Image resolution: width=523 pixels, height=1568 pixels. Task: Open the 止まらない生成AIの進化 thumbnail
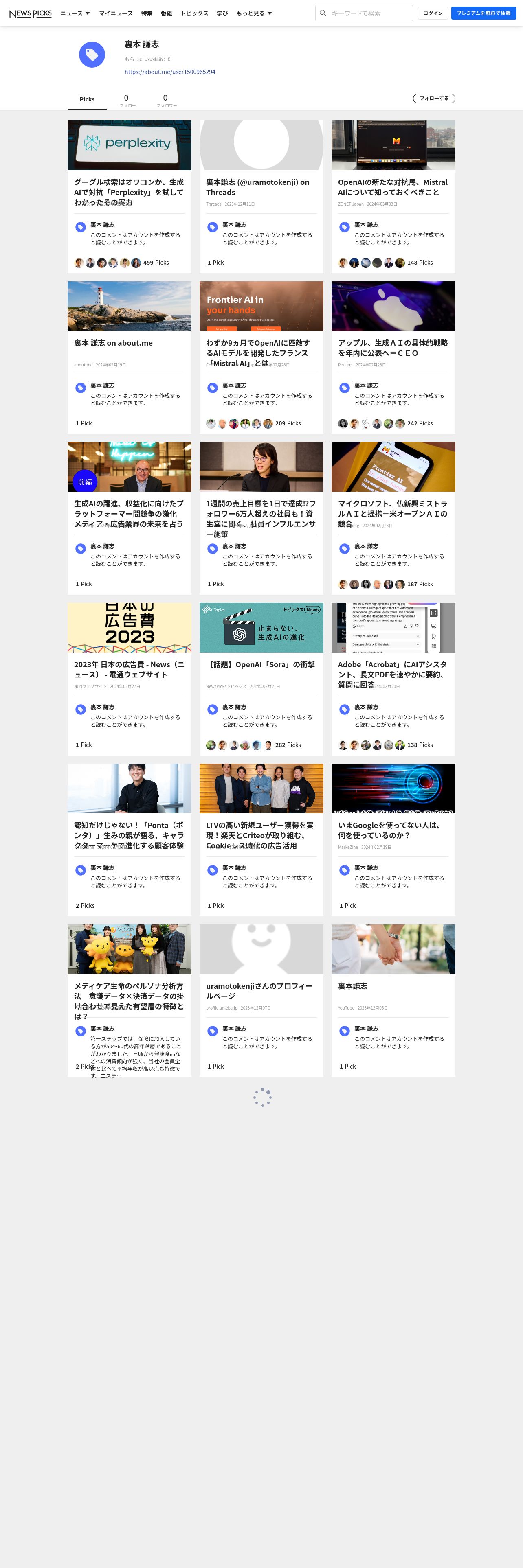261,627
